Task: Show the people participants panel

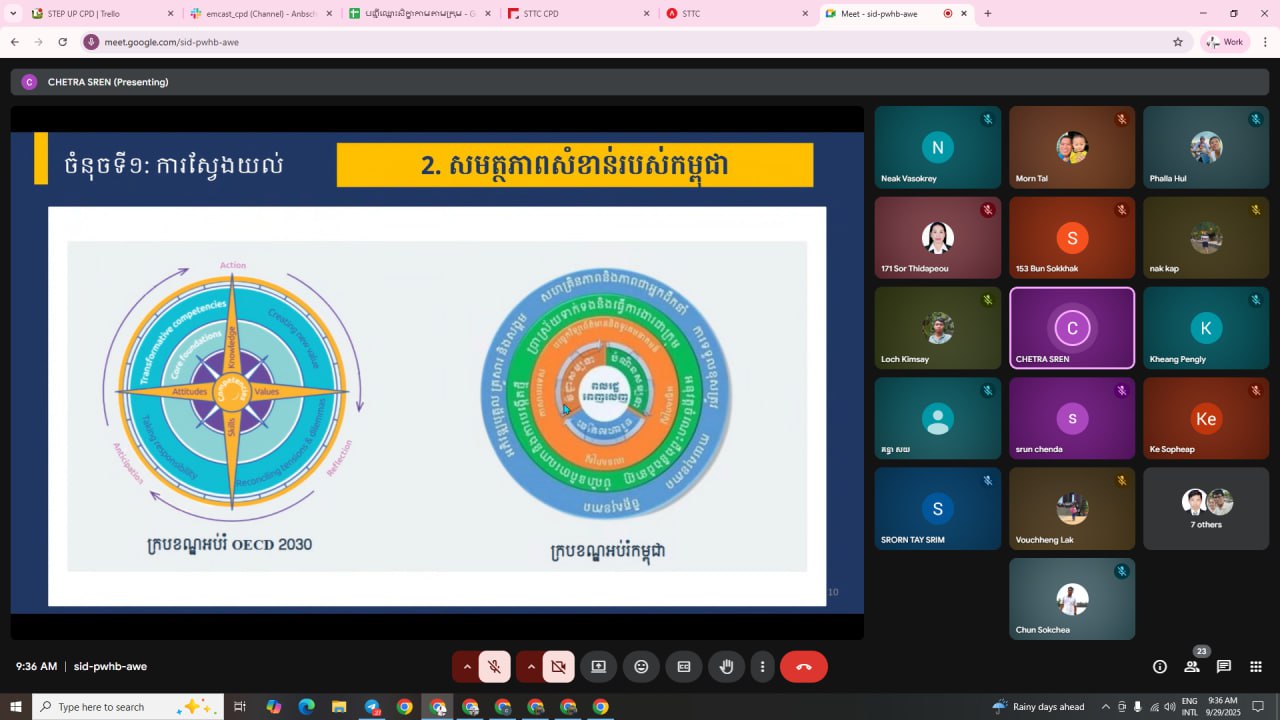Action: pos(1192,667)
